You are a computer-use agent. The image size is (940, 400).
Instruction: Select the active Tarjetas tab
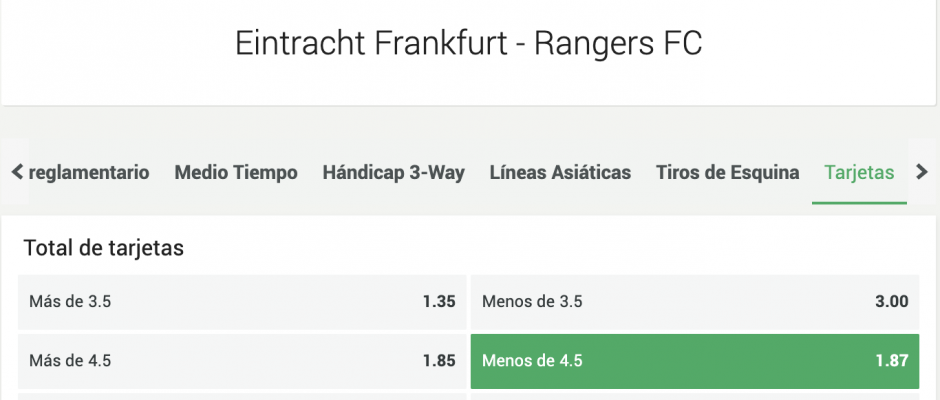(x=859, y=173)
